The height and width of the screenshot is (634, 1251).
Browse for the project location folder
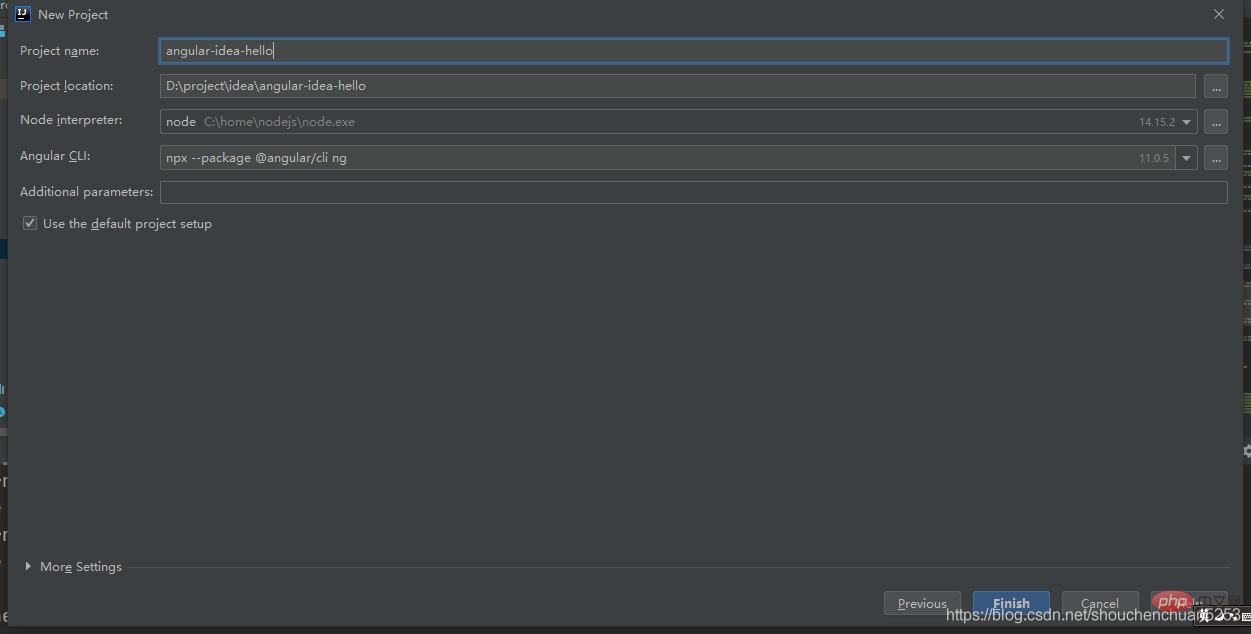pos(1215,86)
